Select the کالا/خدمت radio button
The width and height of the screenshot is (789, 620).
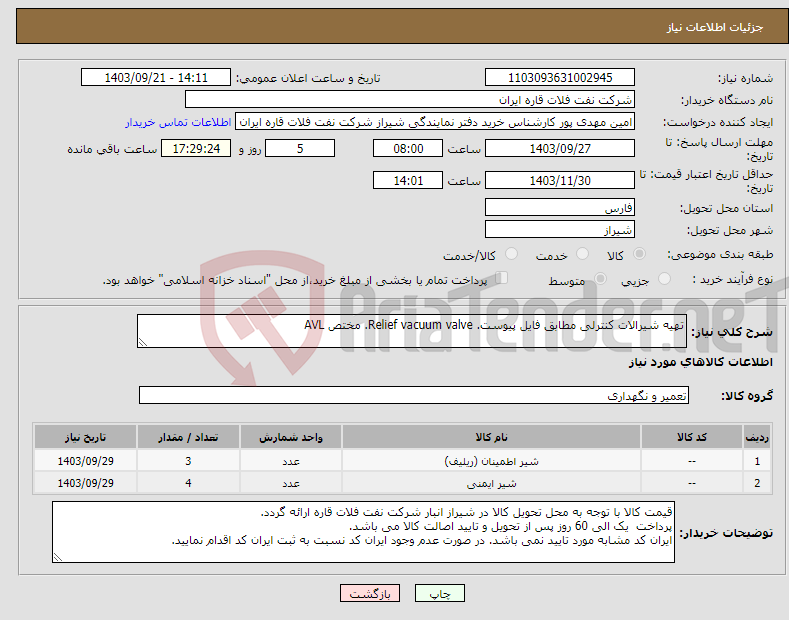(511, 254)
